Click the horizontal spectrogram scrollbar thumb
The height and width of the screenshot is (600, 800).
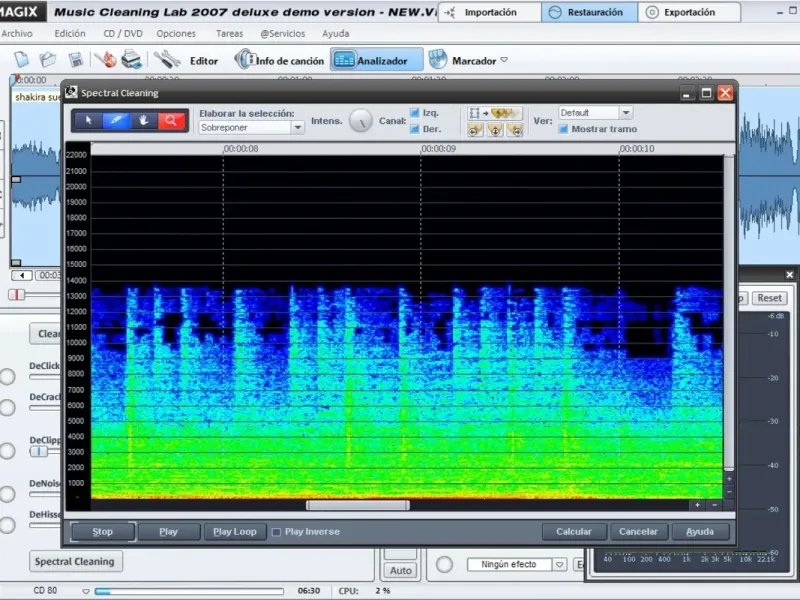pos(357,505)
